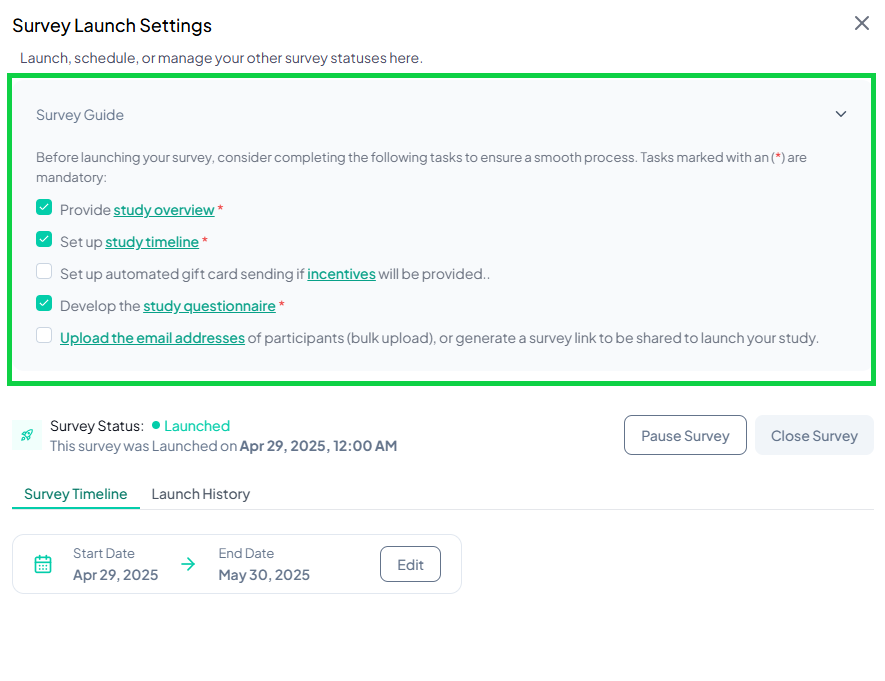Click Edit for the survey dates
Image resolution: width=885 pixels, height=681 pixels.
coord(410,564)
